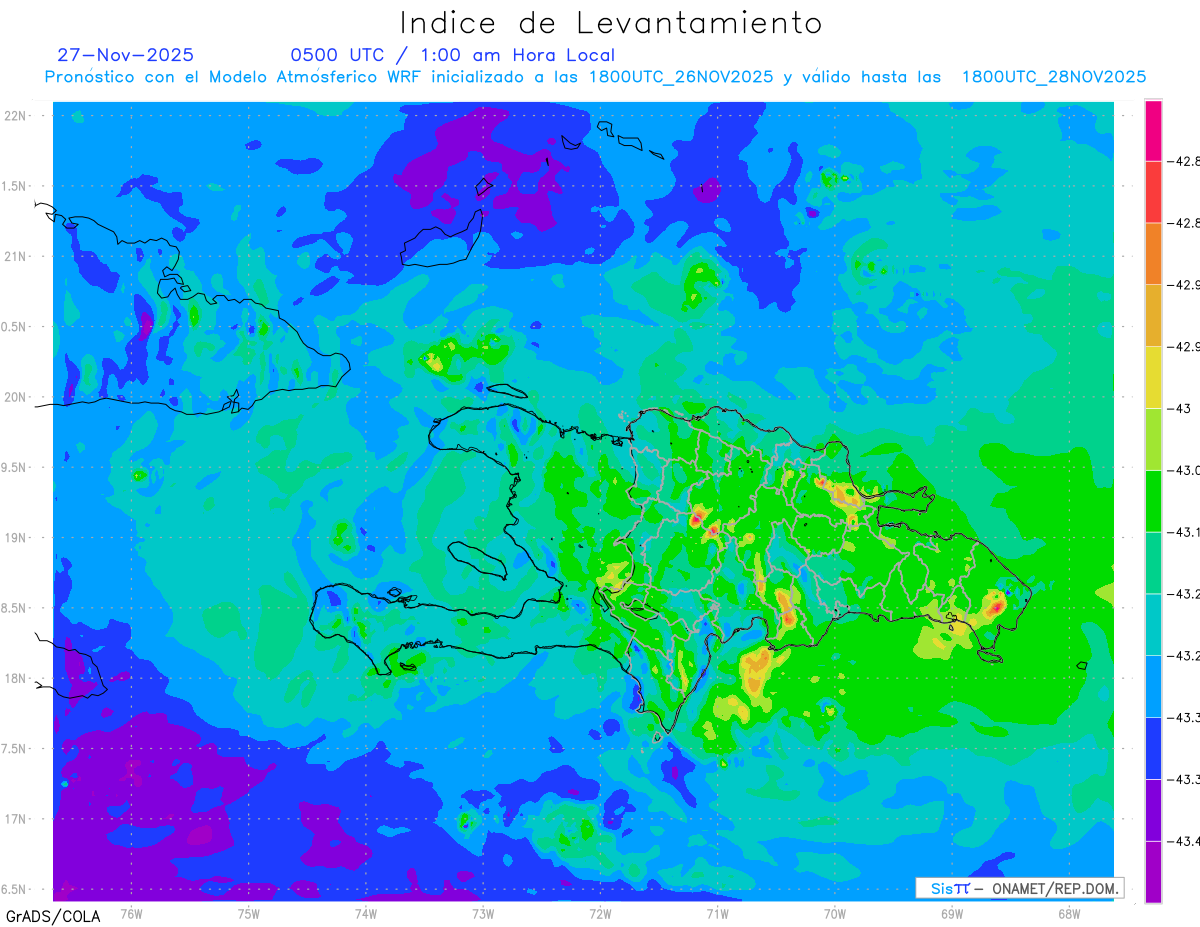Click the "72W" longitude label

[600, 914]
